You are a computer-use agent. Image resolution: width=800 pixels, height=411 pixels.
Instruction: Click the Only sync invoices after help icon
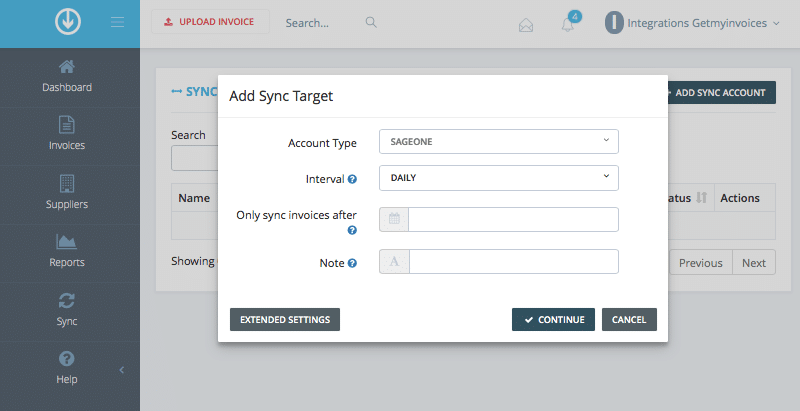pyautogui.click(x=352, y=230)
